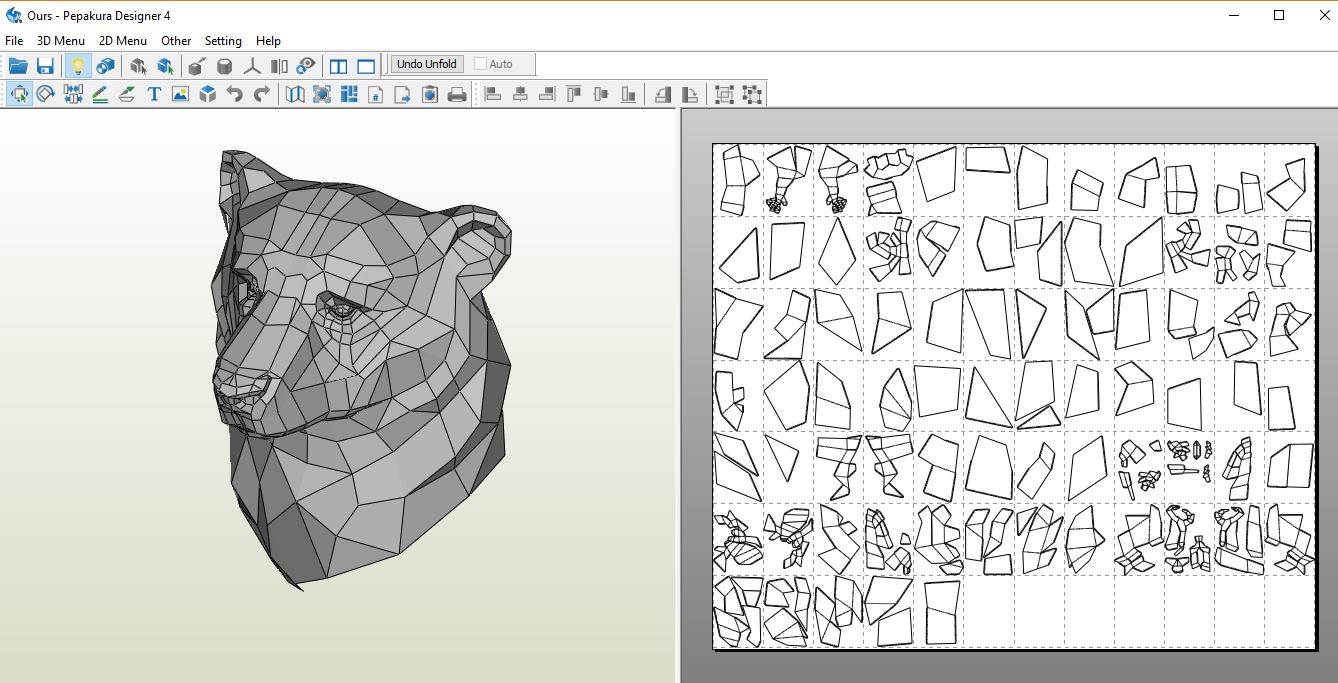Click the gray cylinder icon
Viewport: 1338px width, 683px height.
(225, 66)
